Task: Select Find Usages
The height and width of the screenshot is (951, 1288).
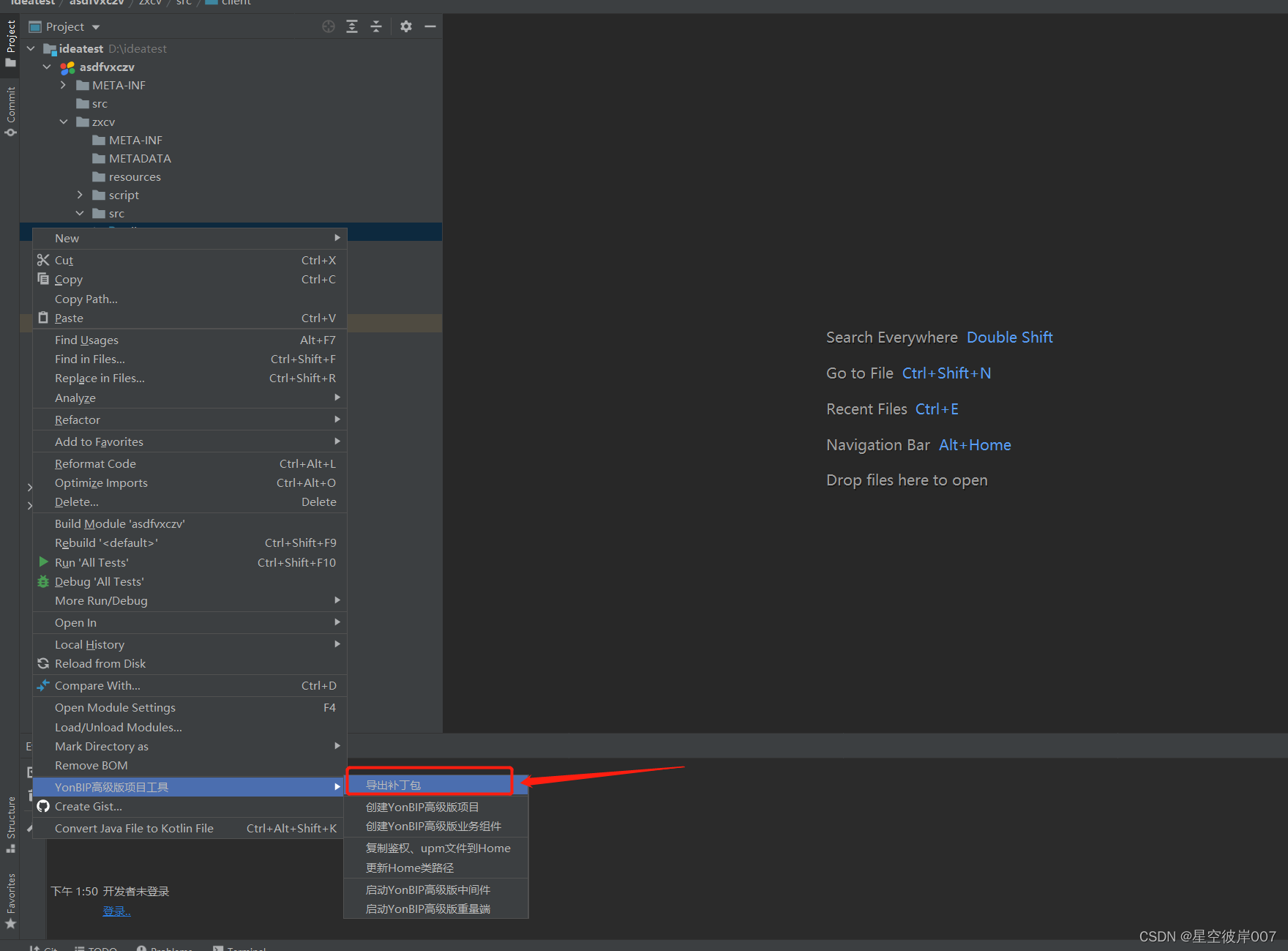Action: click(x=190, y=340)
